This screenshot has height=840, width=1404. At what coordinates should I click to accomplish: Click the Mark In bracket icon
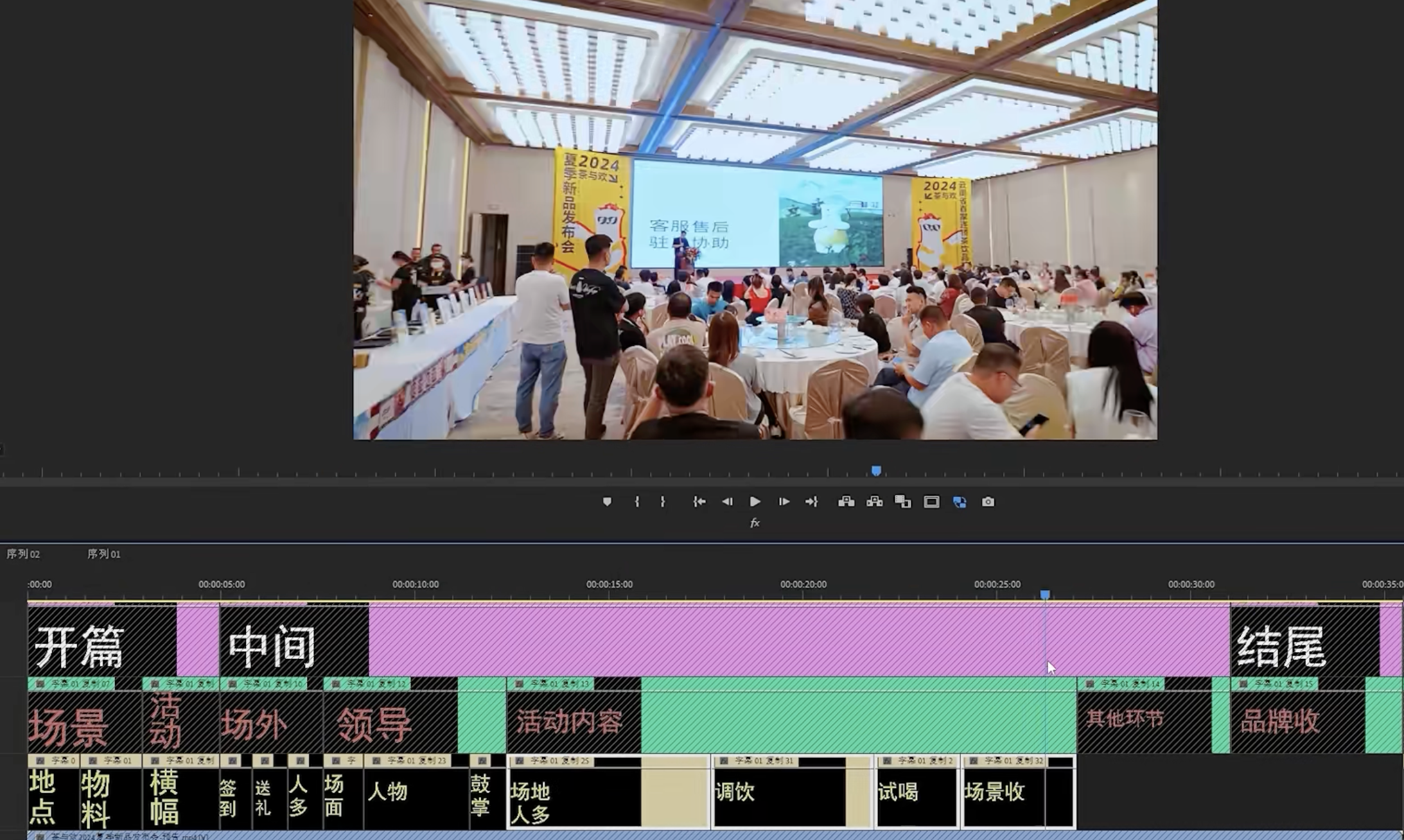coord(636,502)
